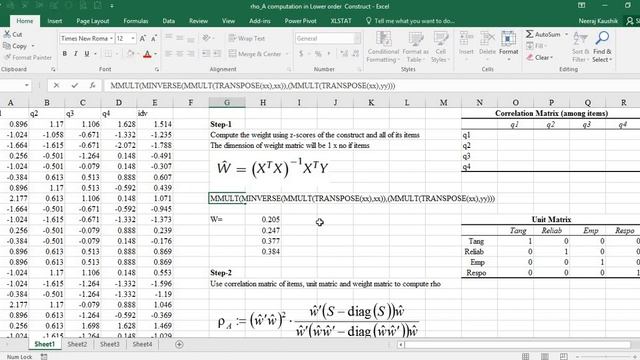Open the XLSTAT tab
Screen dimensions: 640x360
coord(341,21)
